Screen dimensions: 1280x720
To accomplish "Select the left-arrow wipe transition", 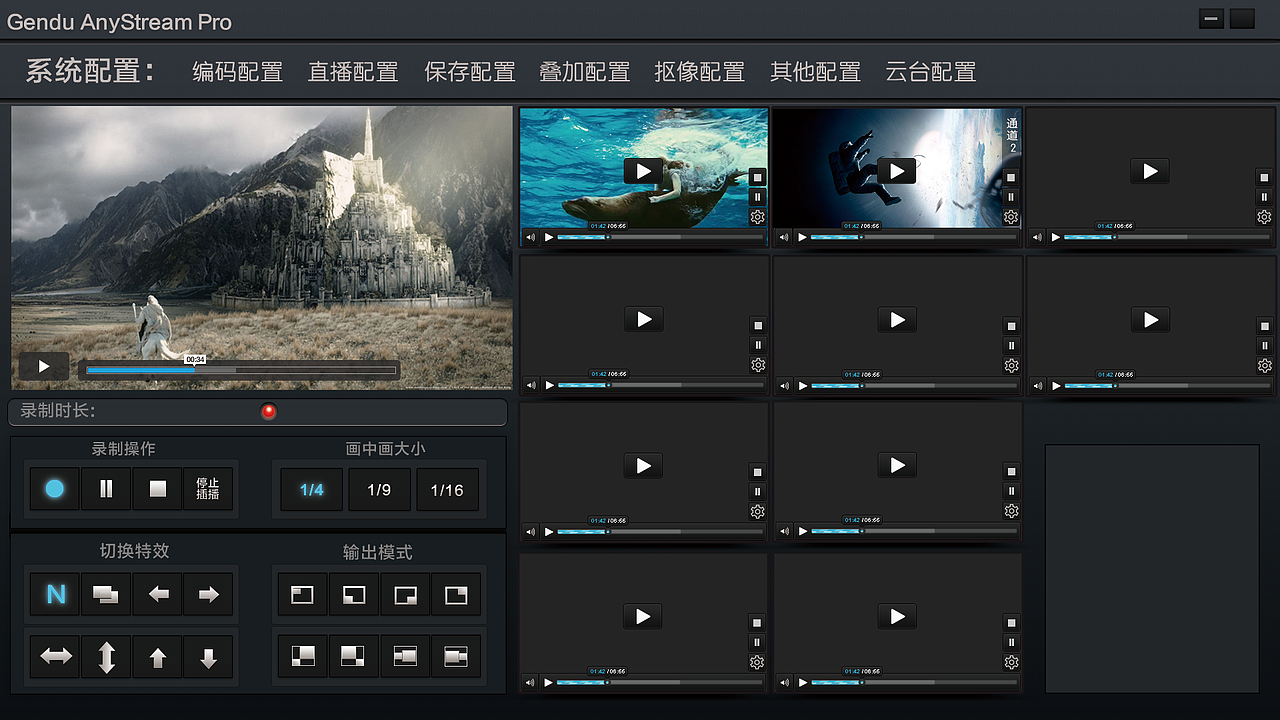I will 158,594.
